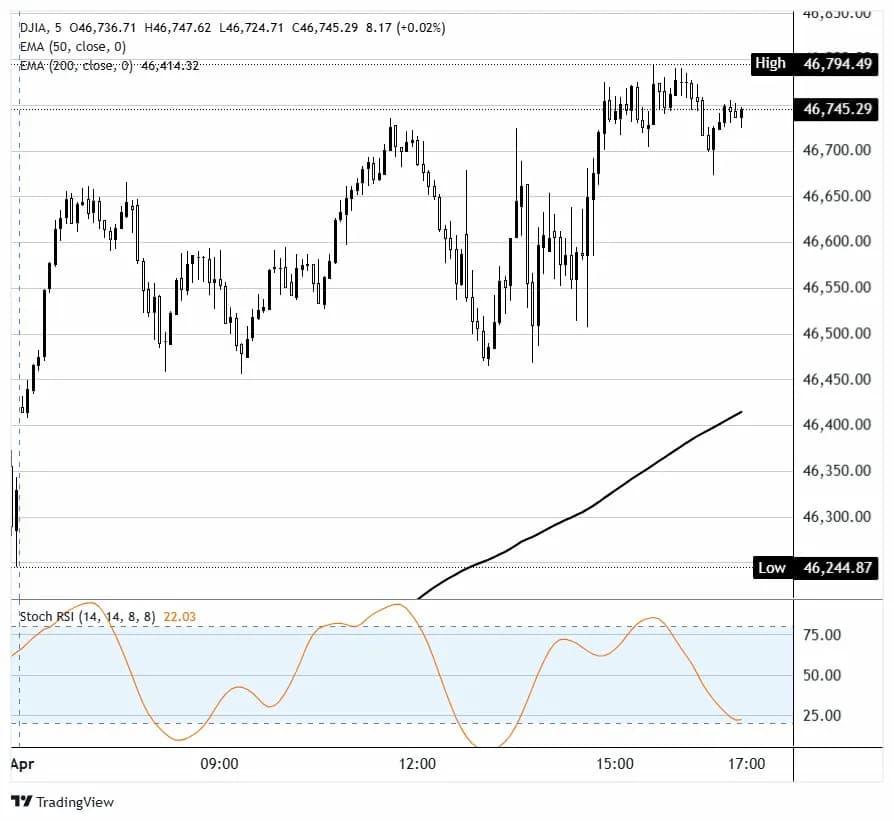This screenshot has width=894, height=821.
Task: Click the Stoch RSI (14, 14, 8, 8) label
Action: 87,617
